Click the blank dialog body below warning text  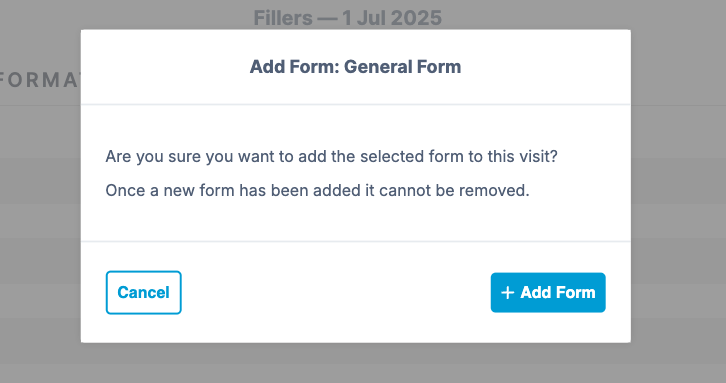[x=356, y=220]
